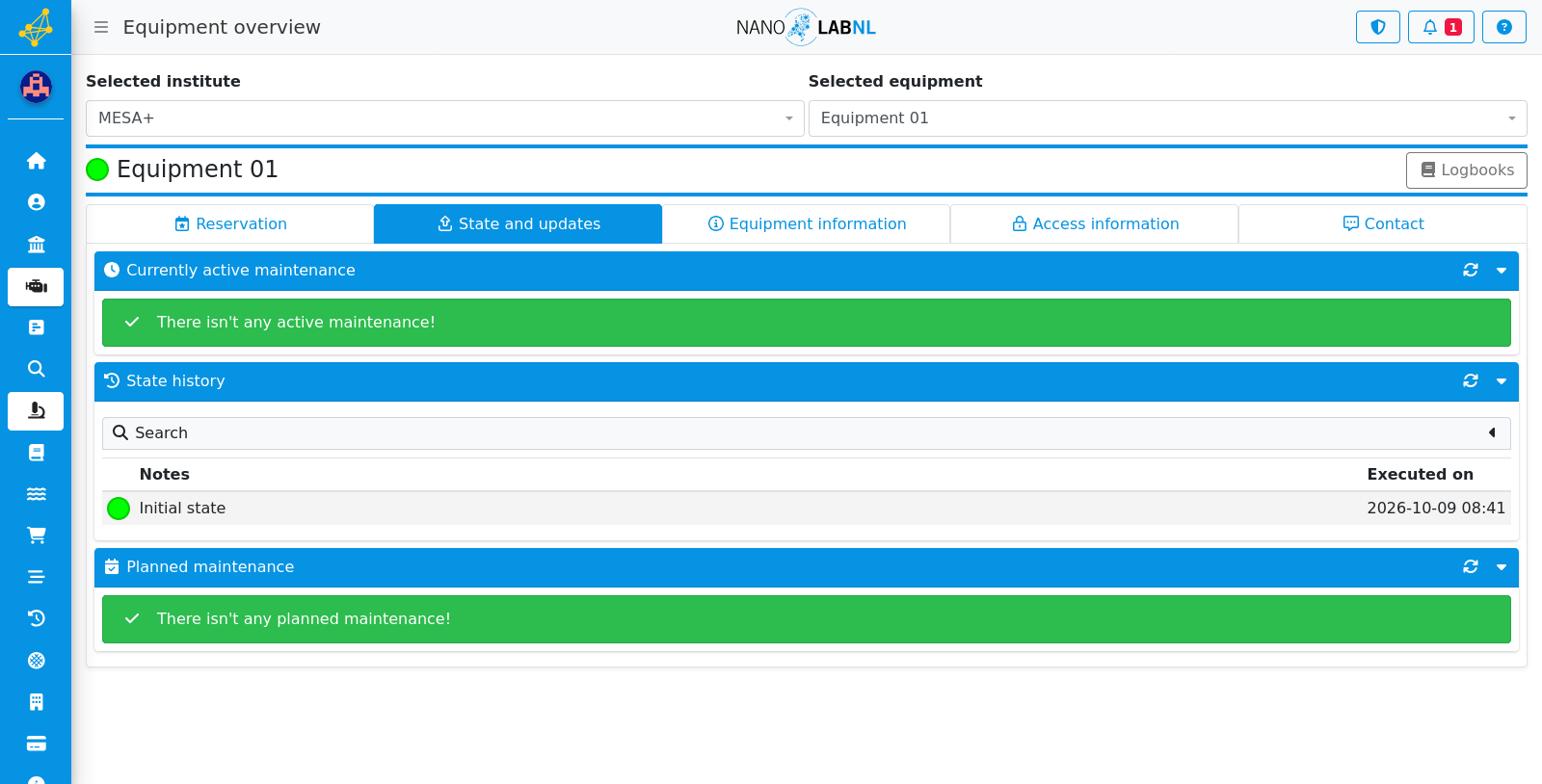Open the text lines list icon in sidebar
Image resolution: width=1542 pixels, height=784 pixels.
(36, 577)
